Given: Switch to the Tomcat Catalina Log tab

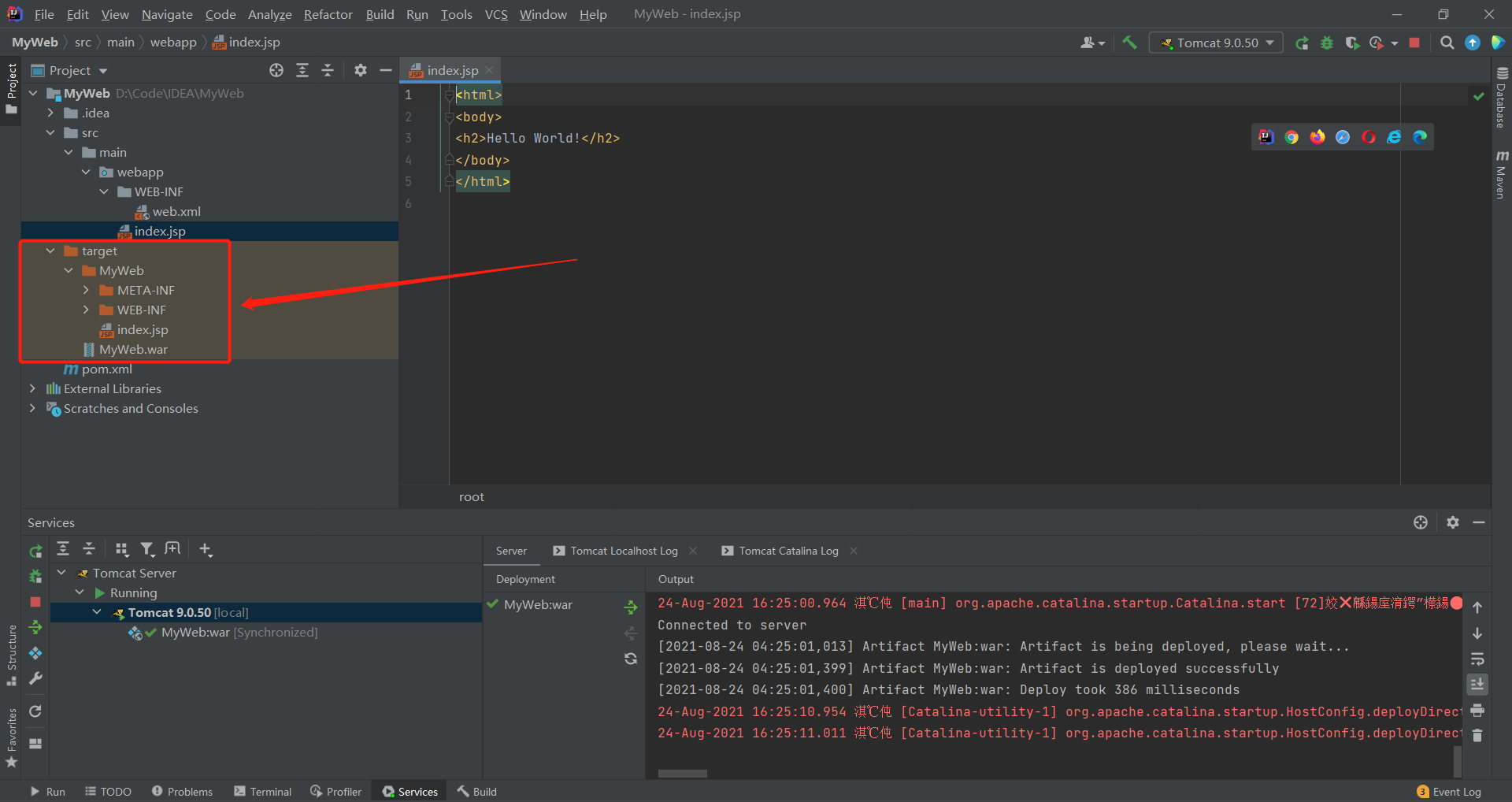Looking at the screenshot, I should (787, 551).
